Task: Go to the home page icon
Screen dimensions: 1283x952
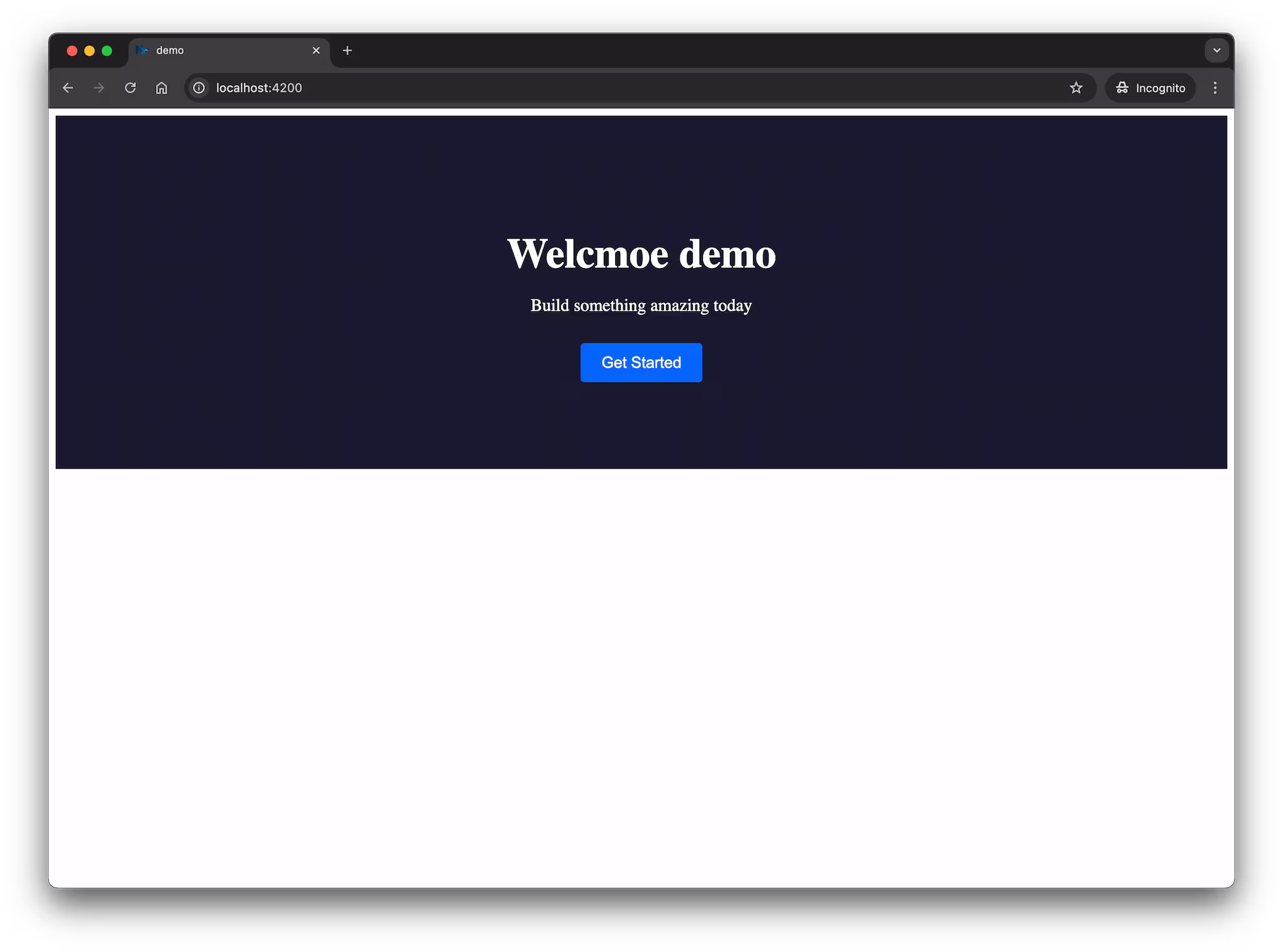Action: (x=162, y=88)
